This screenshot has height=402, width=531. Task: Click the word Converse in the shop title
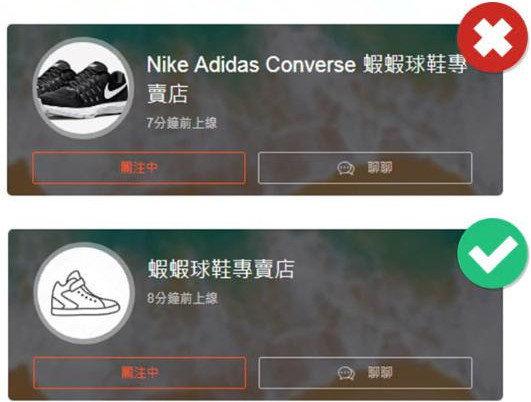[x=310, y=64]
